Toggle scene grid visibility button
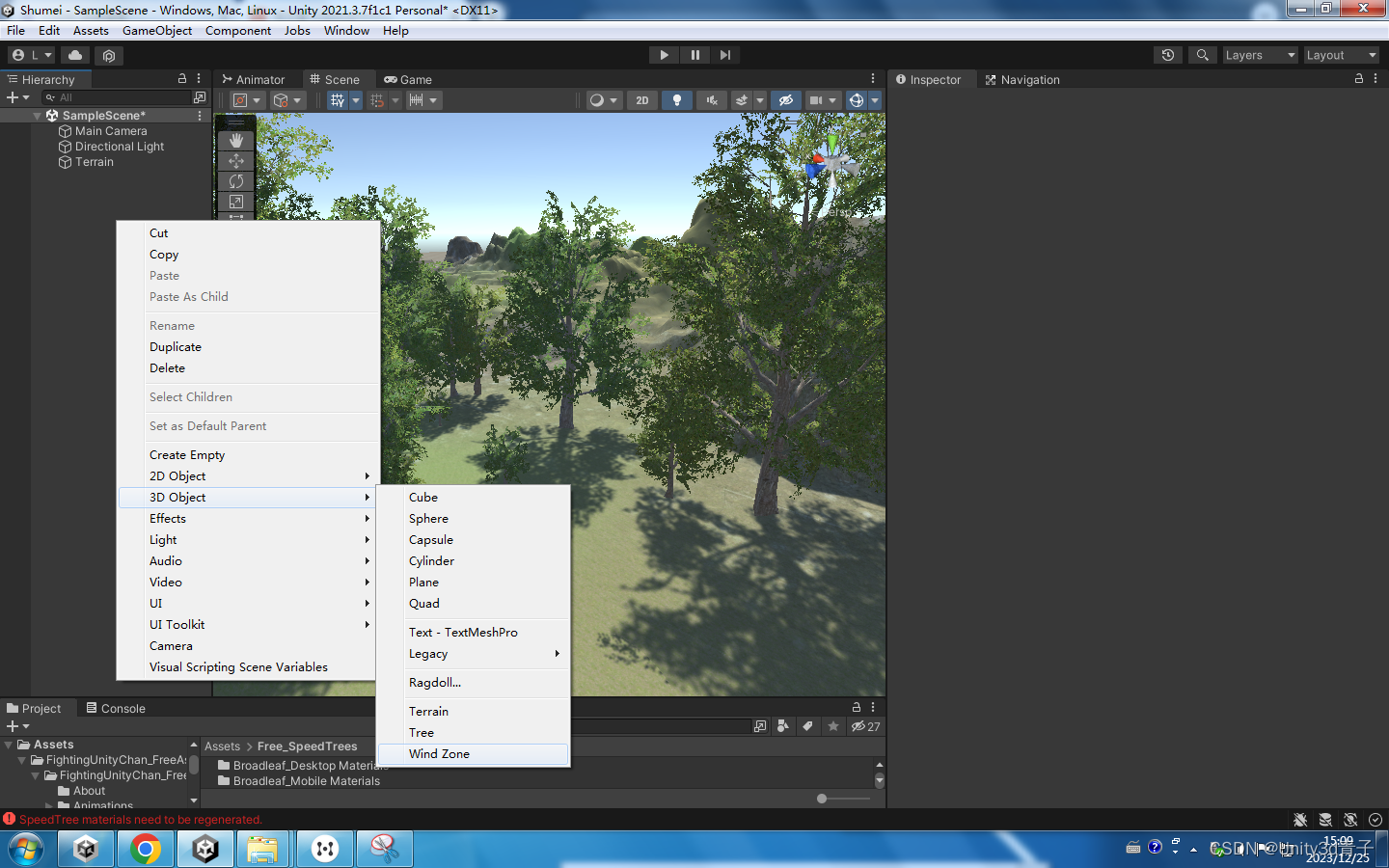Viewport: 1389px width, 868px height. point(337,100)
